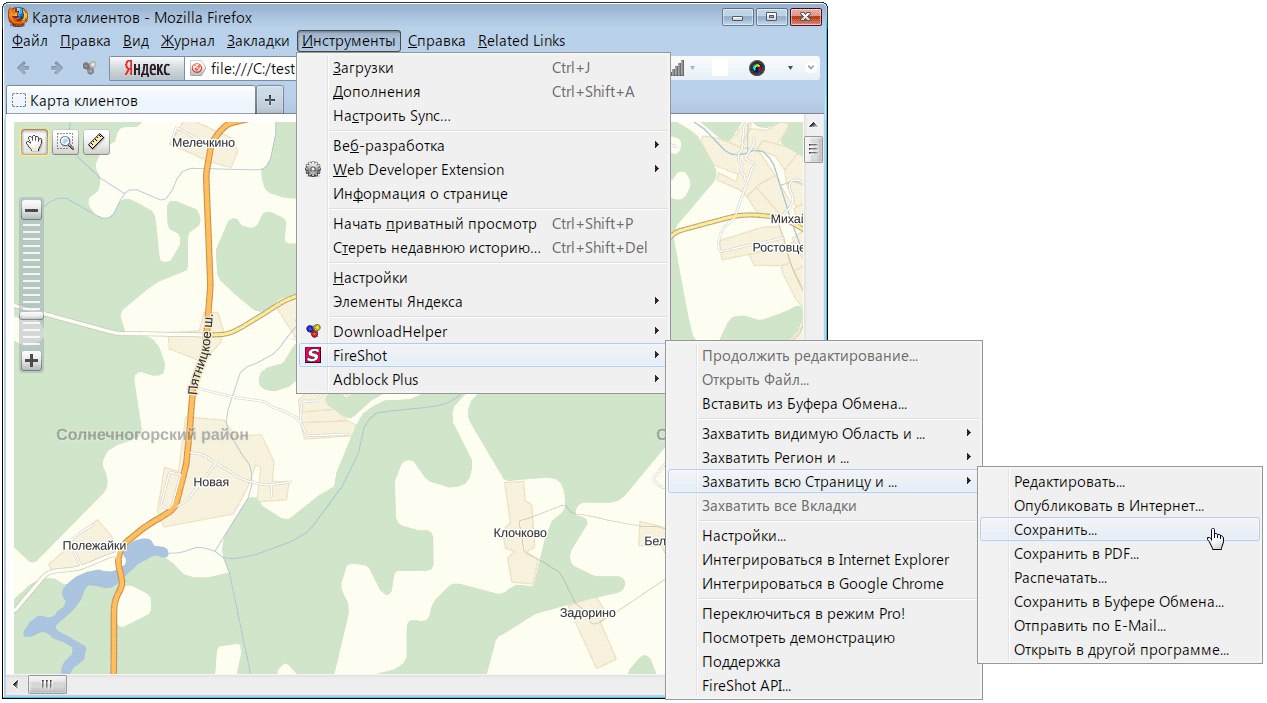The width and height of the screenshot is (1267, 703).
Task: Open the Файл menu
Action: pos(30,41)
